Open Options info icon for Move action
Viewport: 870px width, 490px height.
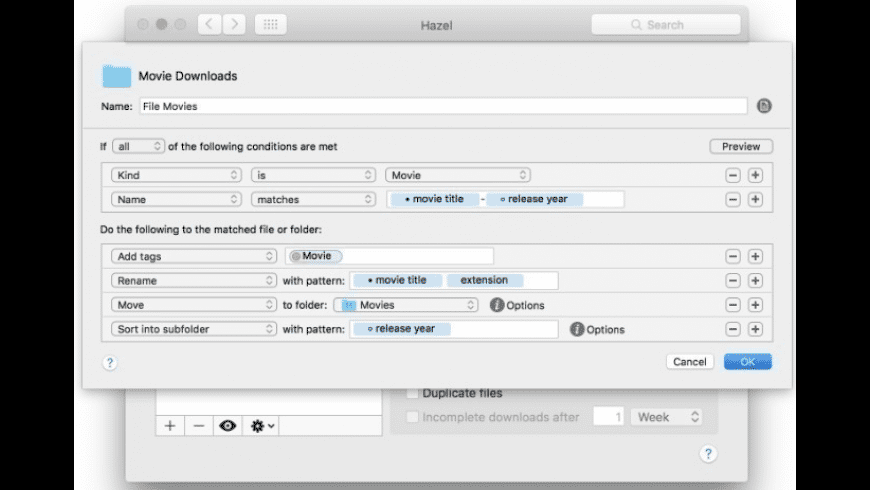(497, 305)
